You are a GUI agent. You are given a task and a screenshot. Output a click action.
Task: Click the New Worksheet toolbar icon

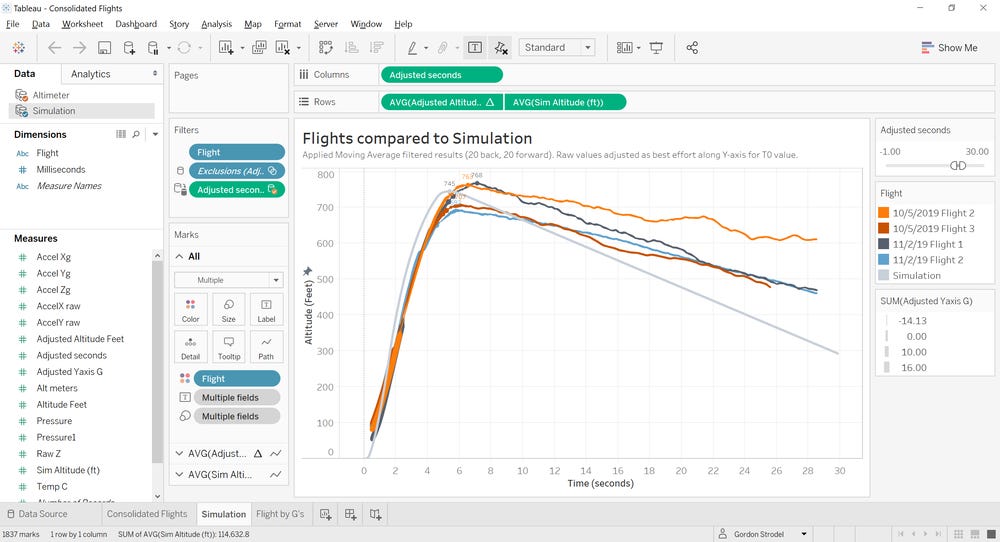click(x=226, y=48)
